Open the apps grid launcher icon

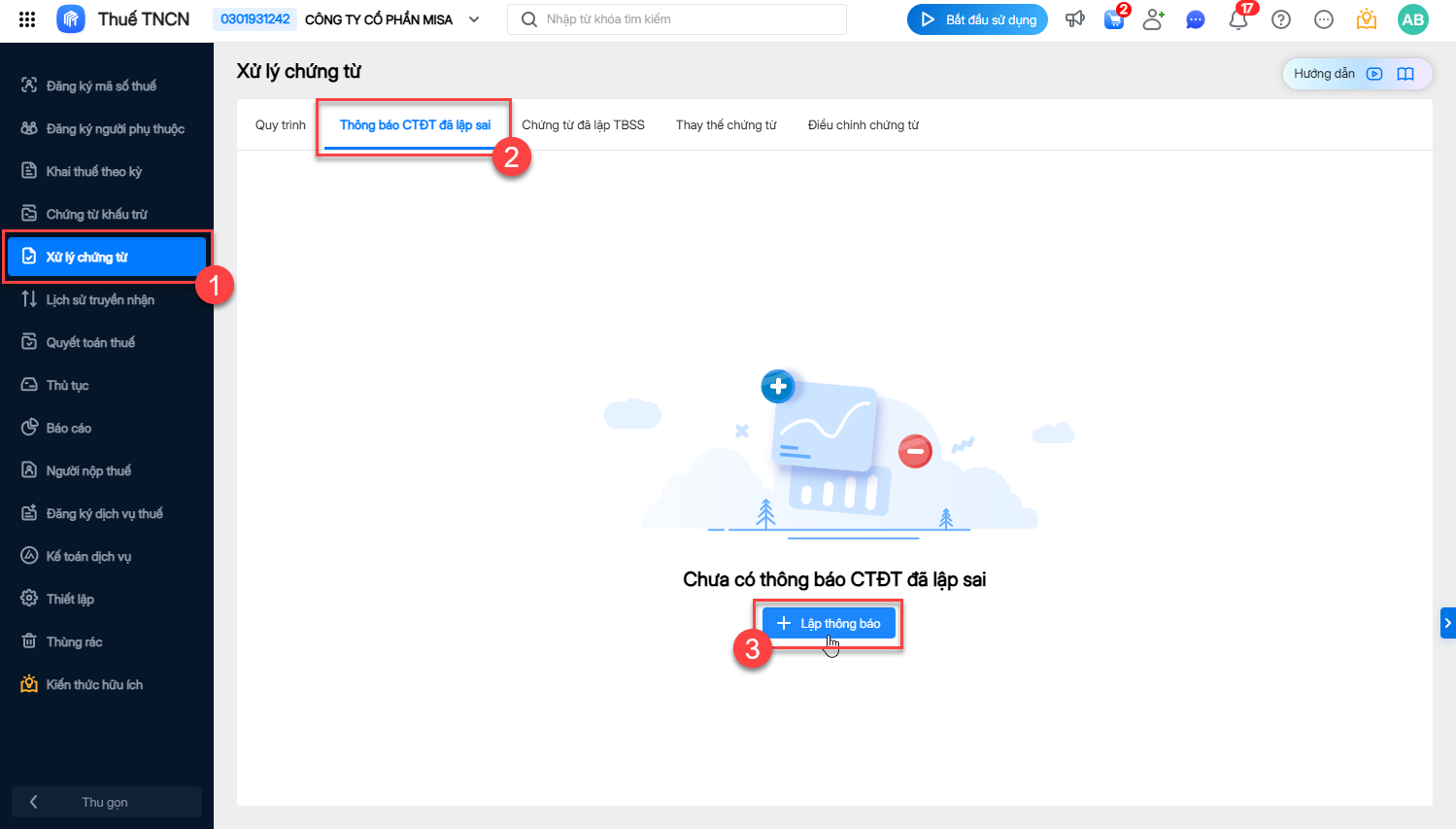pyautogui.click(x=27, y=19)
